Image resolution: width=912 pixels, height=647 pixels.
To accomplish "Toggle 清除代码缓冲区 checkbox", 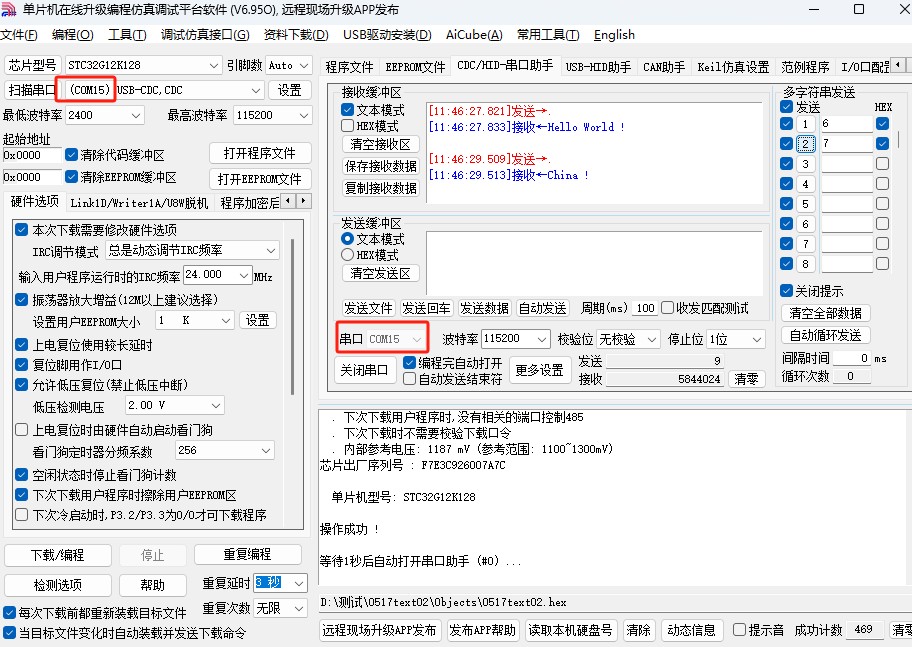I will tap(72, 155).
